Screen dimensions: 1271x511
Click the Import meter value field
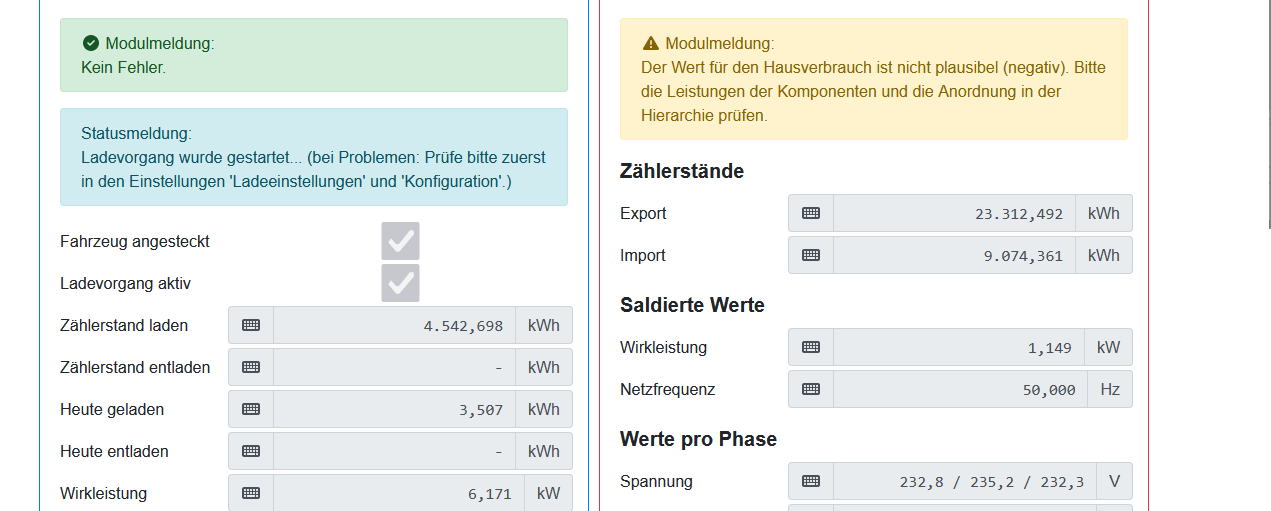coord(954,255)
